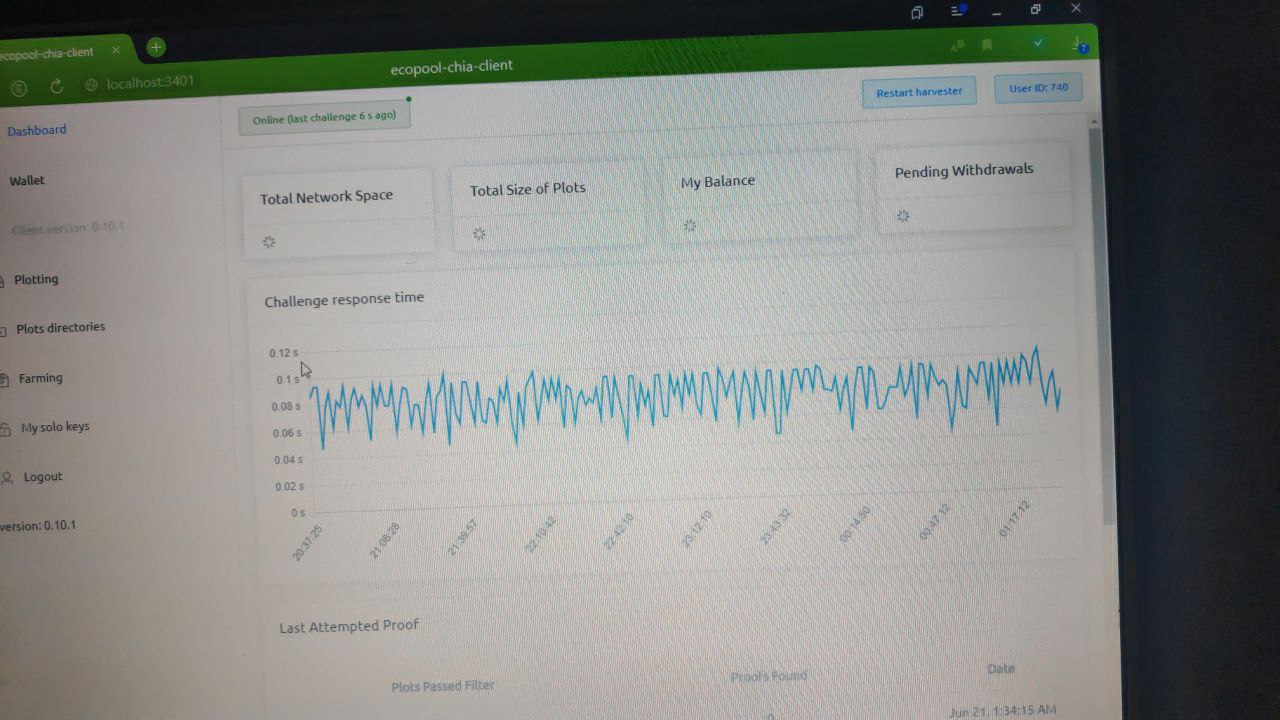Click the Plots Passed Filter column header
1280x720 pixels.
click(443, 686)
